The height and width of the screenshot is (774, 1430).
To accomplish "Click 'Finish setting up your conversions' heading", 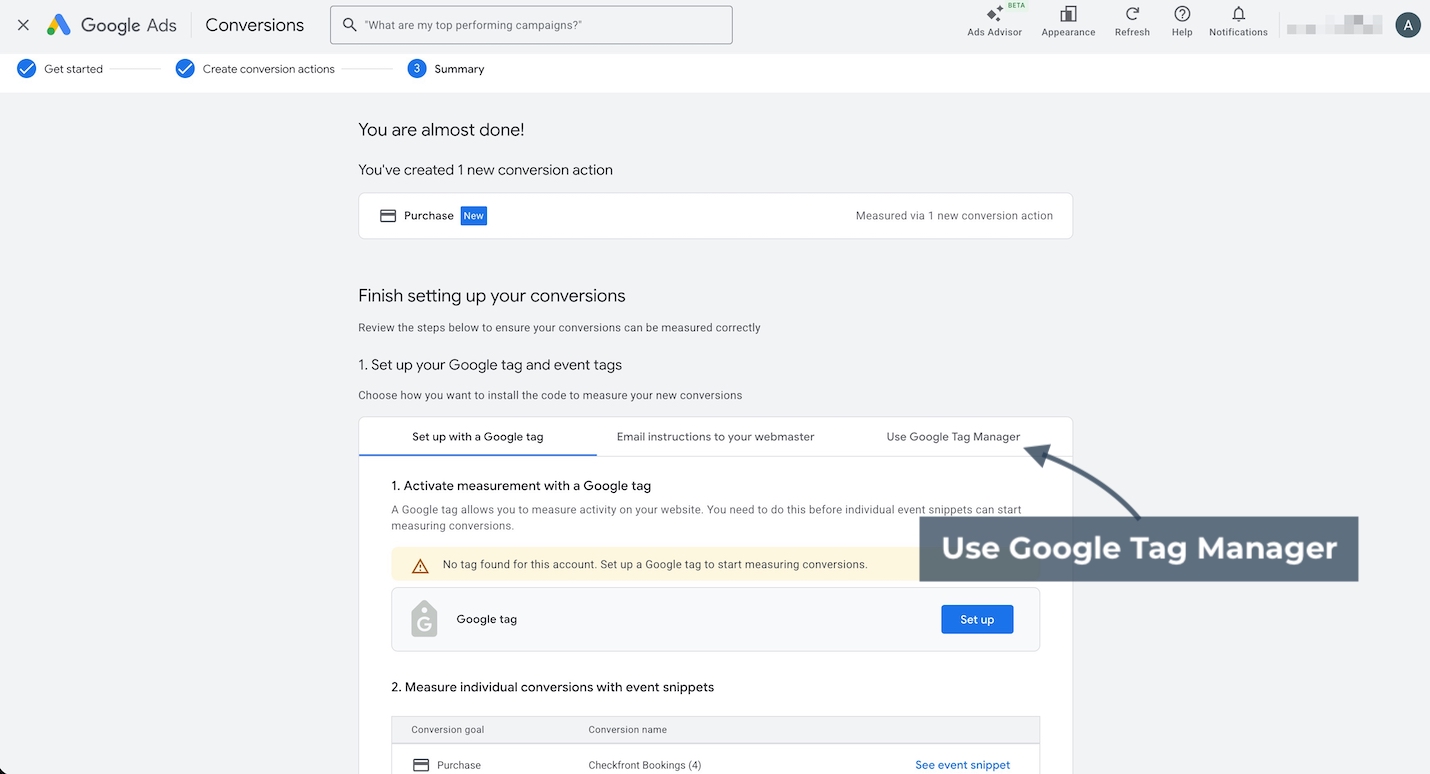I will [492, 296].
